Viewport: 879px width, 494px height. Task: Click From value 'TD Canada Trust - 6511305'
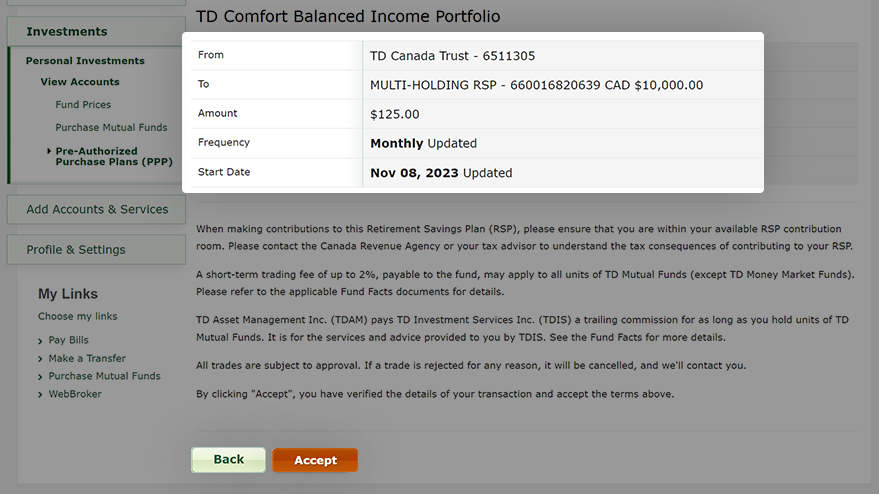click(452, 56)
